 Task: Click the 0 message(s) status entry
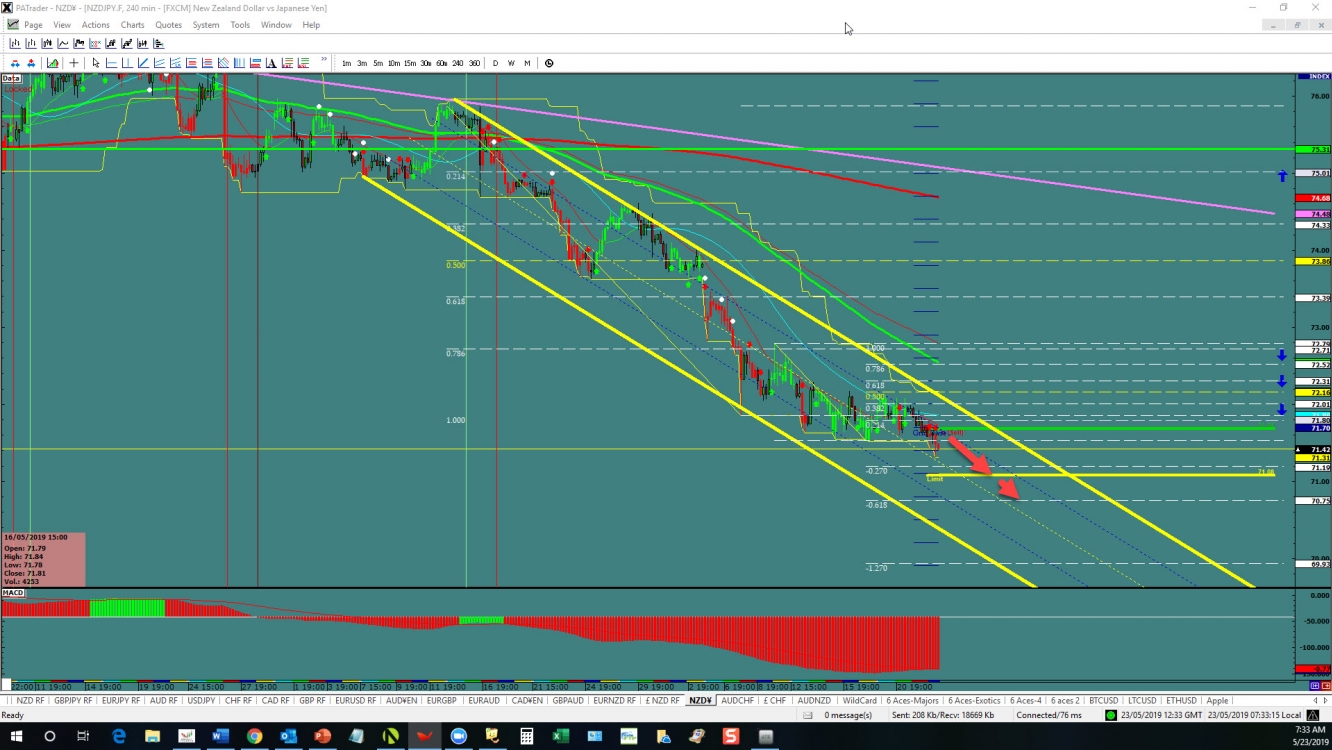(846, 715)
